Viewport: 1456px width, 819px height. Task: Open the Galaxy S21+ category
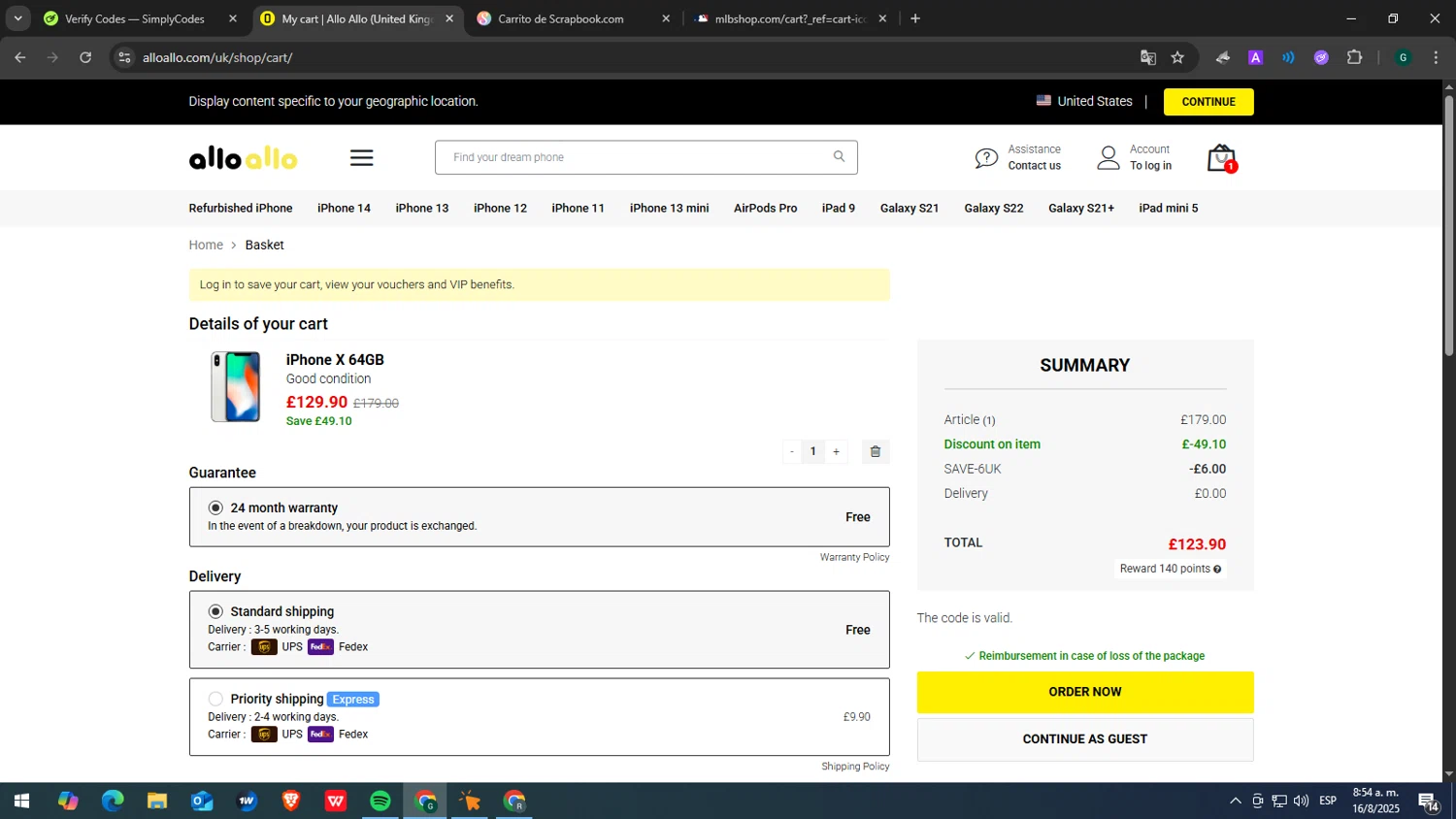1080,208
